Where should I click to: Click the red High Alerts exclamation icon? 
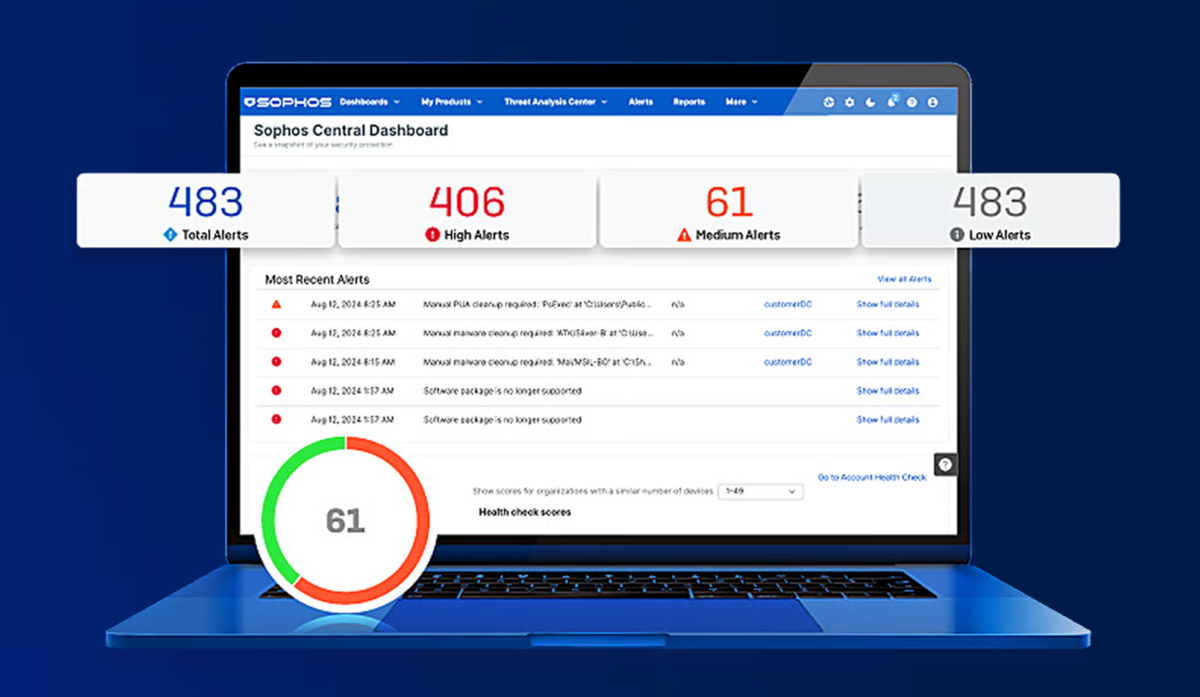click(x=432, y=235)
